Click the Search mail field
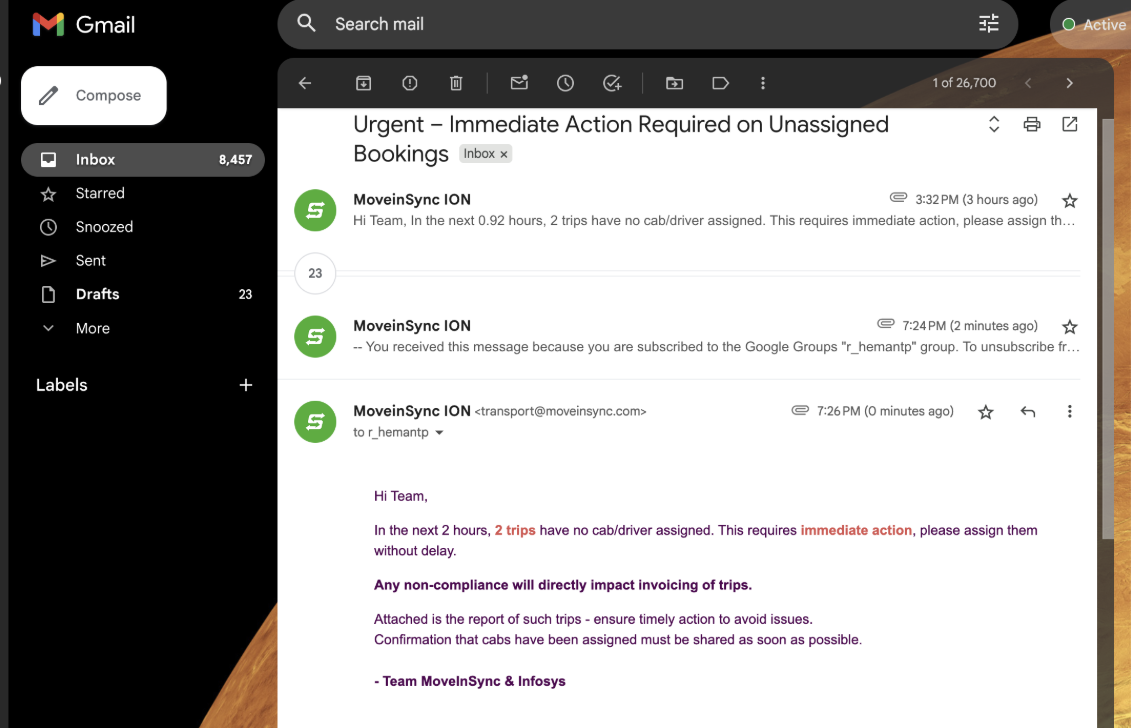Image resolution: width=1131 pixels, height=728 pixels. (x=649, y=25)
